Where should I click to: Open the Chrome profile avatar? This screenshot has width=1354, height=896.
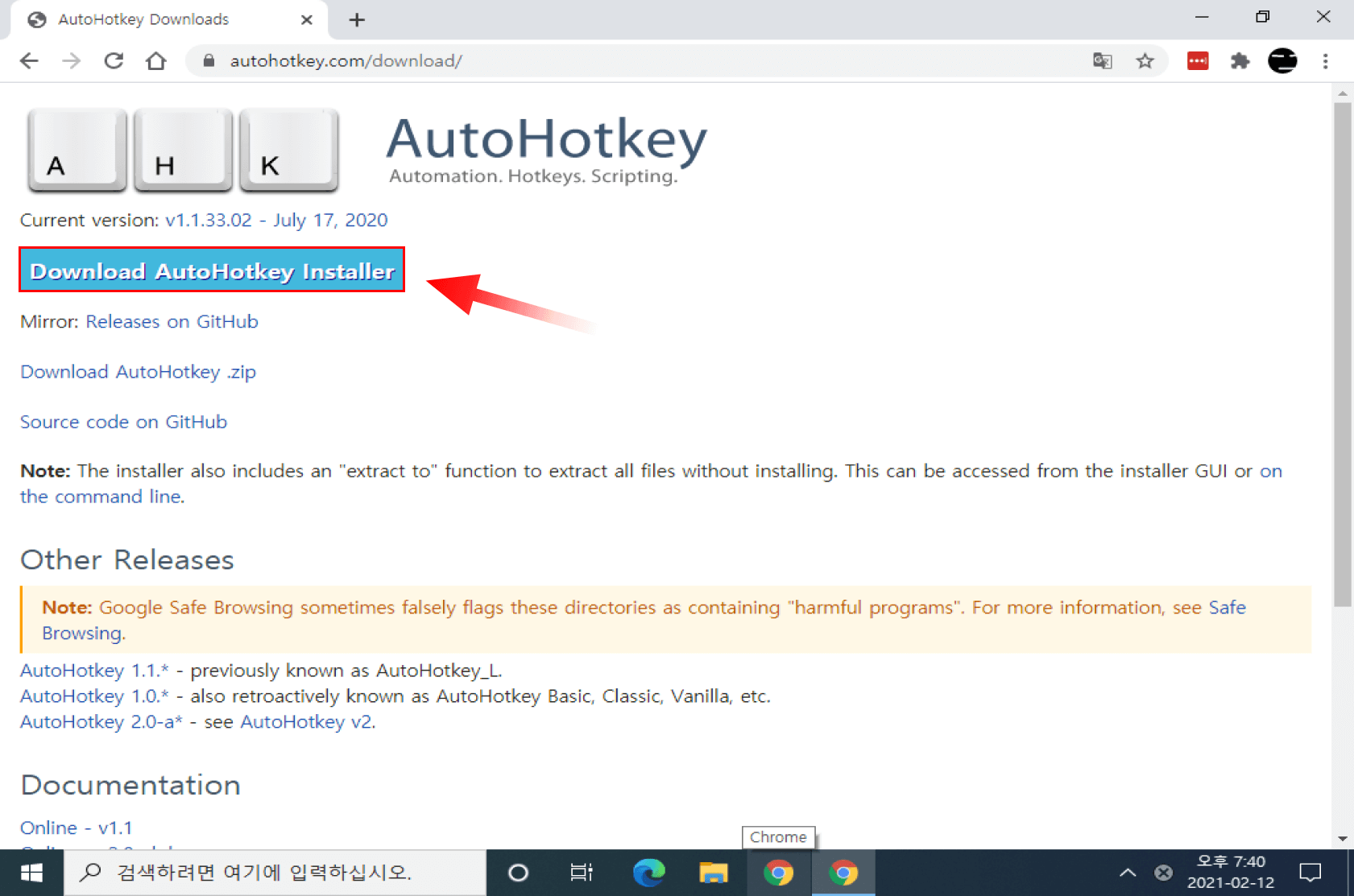1282,61
